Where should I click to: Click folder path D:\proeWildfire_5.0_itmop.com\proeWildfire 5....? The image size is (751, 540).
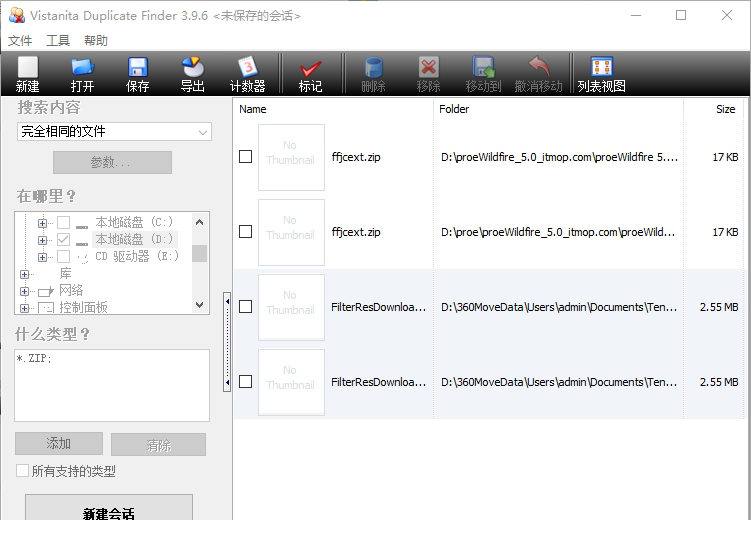pyautogui.click(x=559, y=157)
